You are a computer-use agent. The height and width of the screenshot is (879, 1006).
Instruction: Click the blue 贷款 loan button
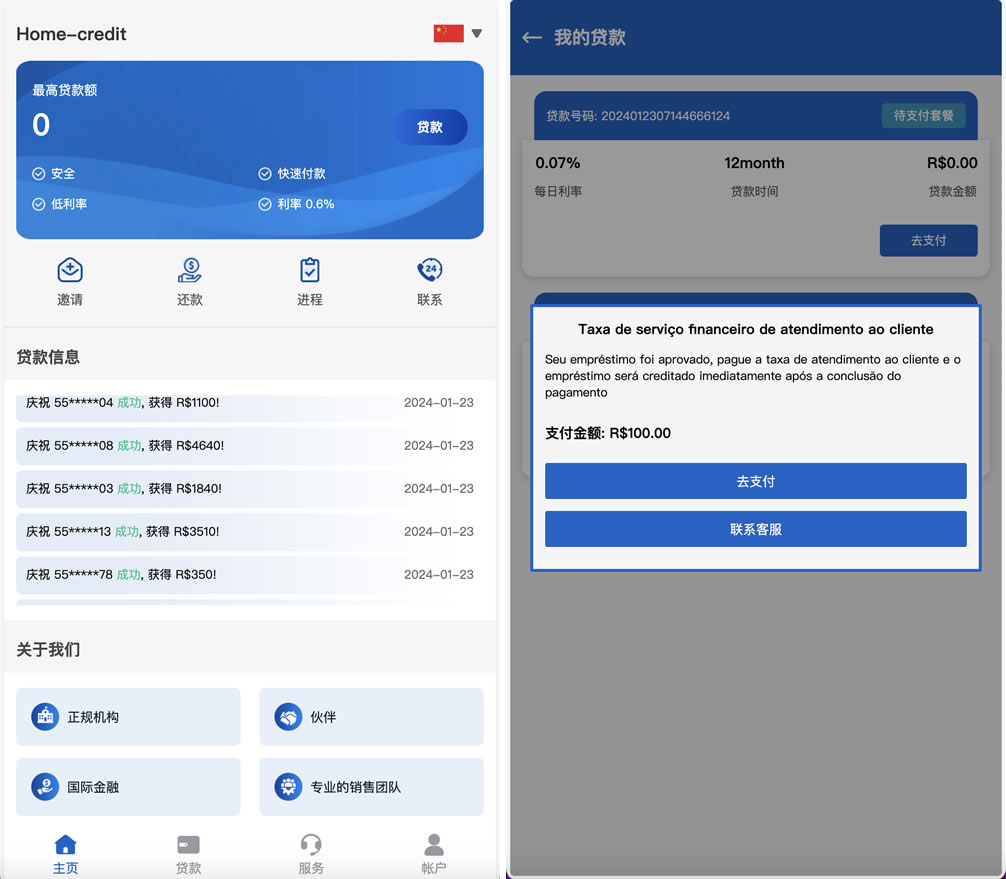pyautogui.click(x=430, y=127)
